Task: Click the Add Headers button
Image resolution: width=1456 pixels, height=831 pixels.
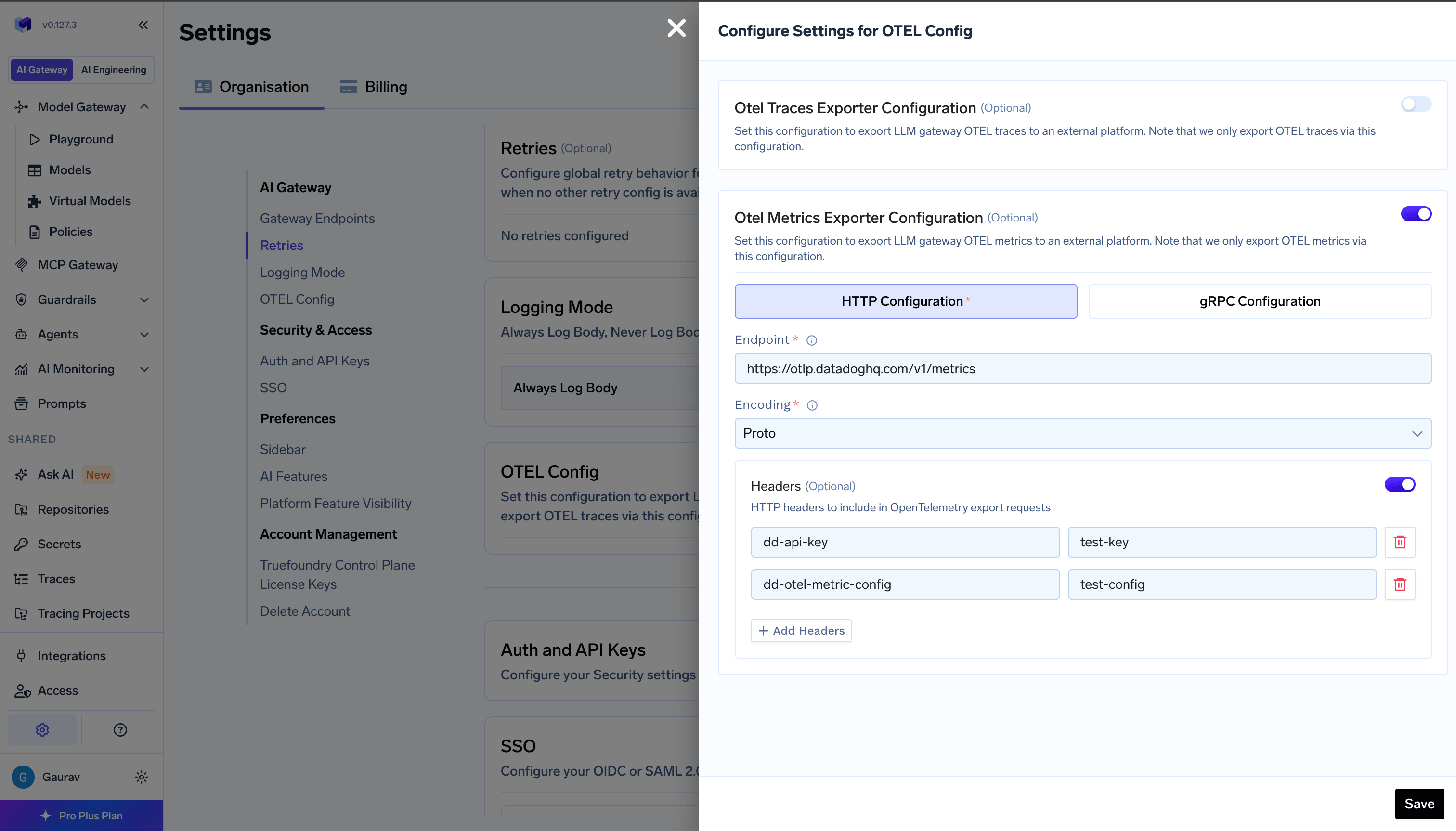Action: click(x=800, y=630)
